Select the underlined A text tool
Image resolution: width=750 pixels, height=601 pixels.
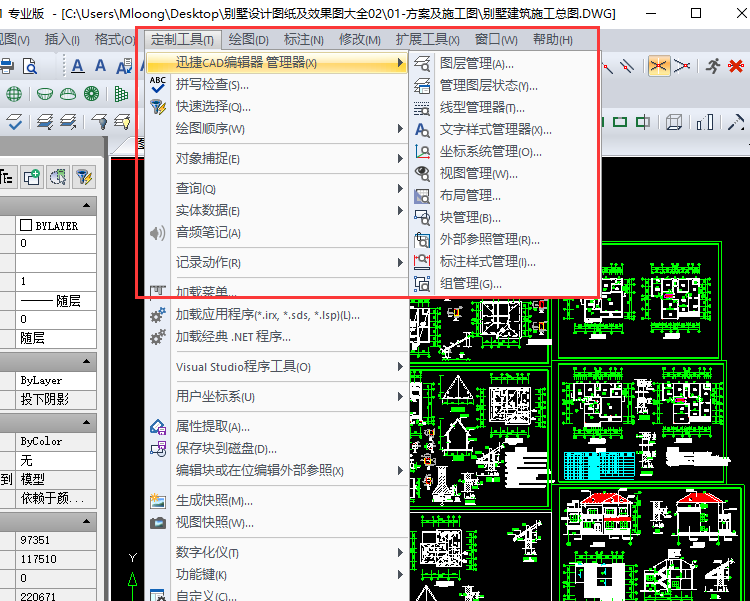point(77,66)
